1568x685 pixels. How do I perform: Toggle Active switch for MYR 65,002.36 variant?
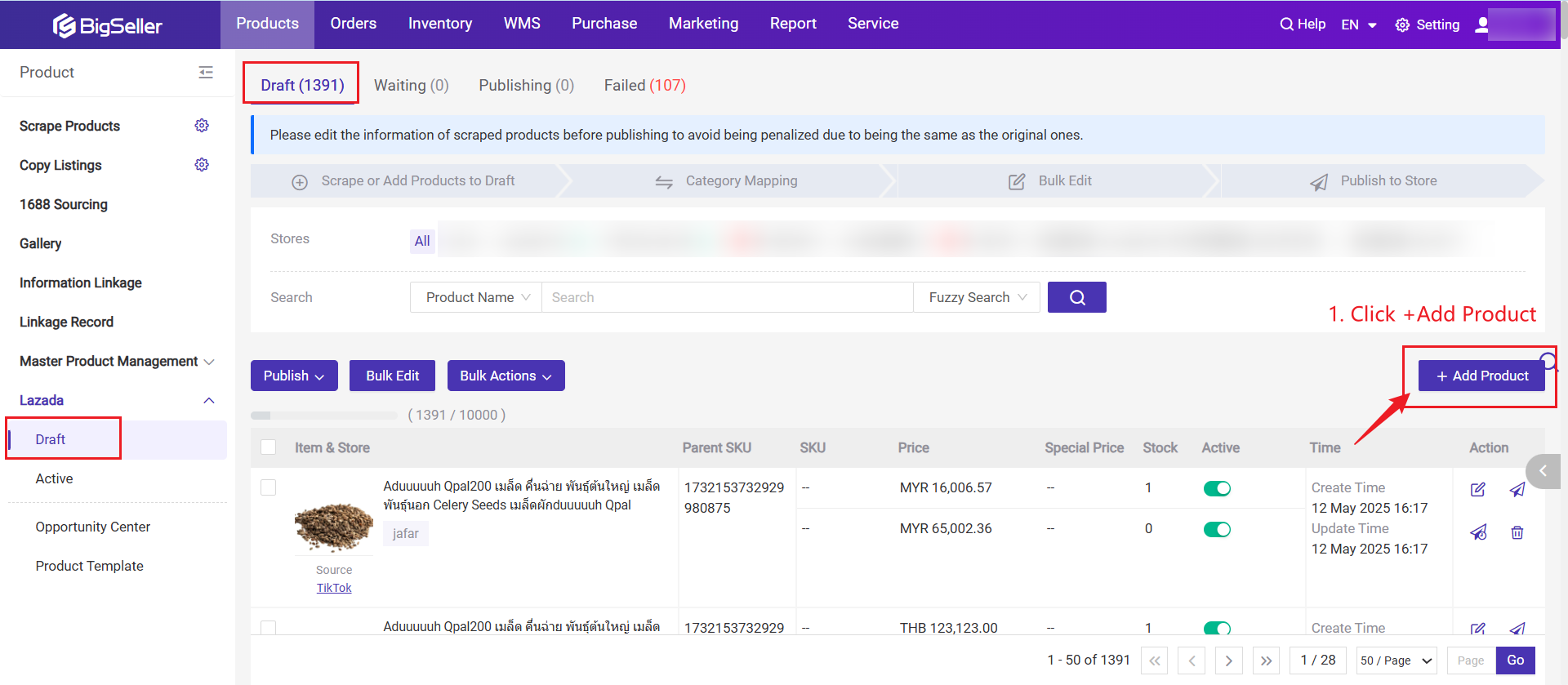(x=1217, y=529)
